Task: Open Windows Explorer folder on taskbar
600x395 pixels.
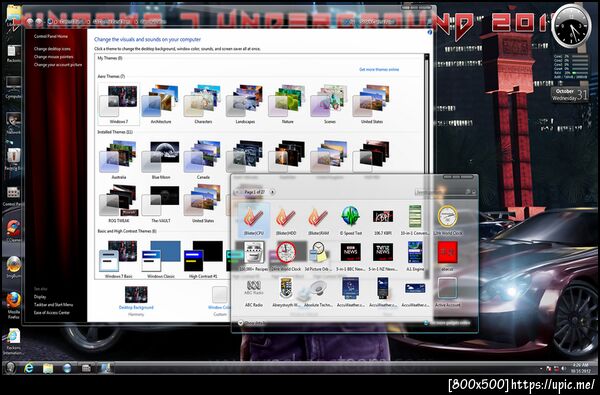Action: click(48, 368)
